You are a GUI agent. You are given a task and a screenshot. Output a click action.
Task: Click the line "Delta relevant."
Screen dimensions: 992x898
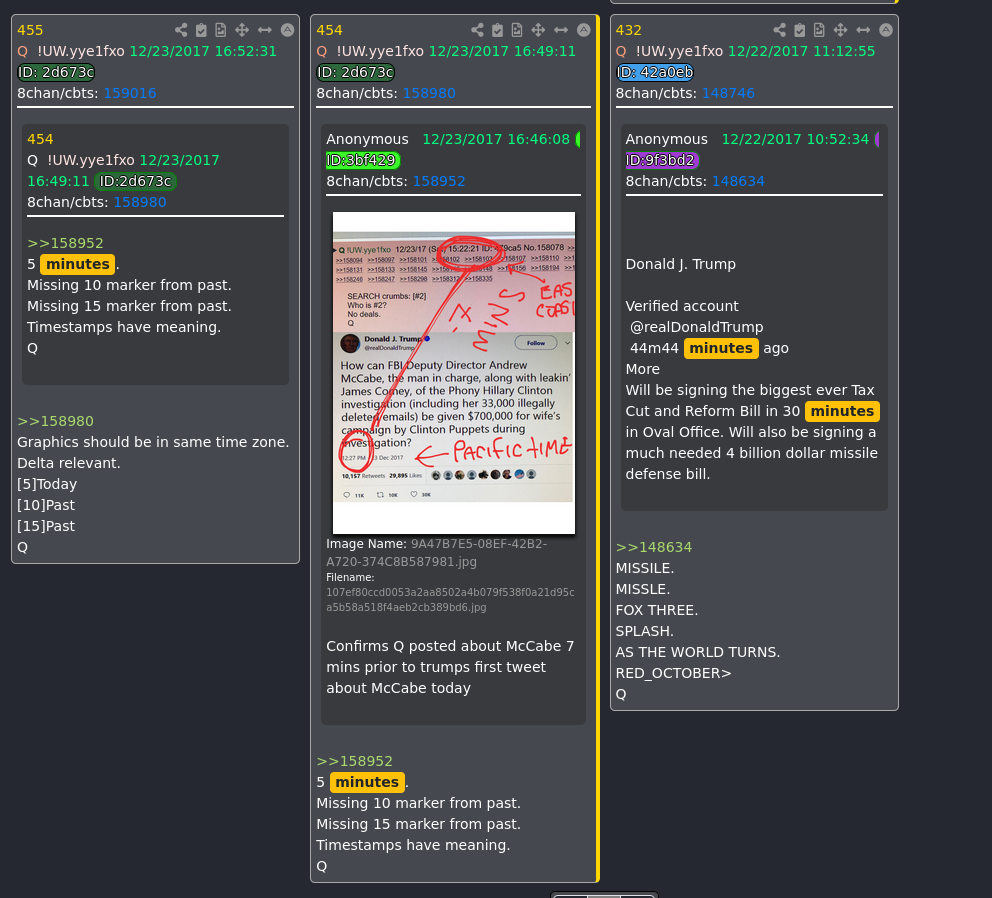pos(68,463)
